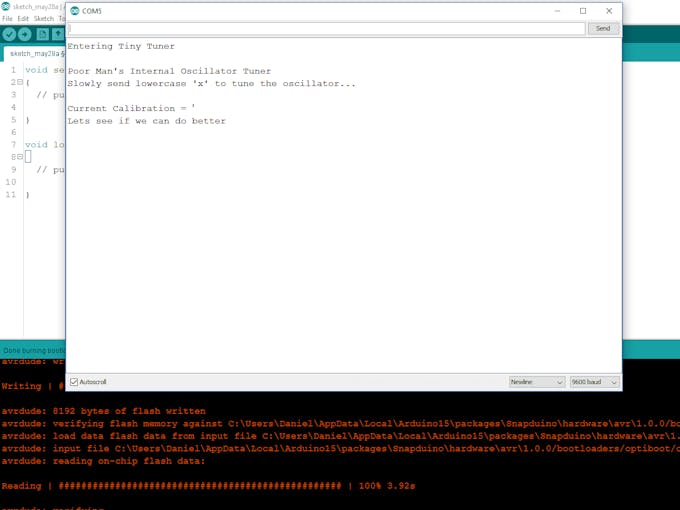Open the 9600 baud rate dropdown
680x510 pixels.
(x=594, y=382)
